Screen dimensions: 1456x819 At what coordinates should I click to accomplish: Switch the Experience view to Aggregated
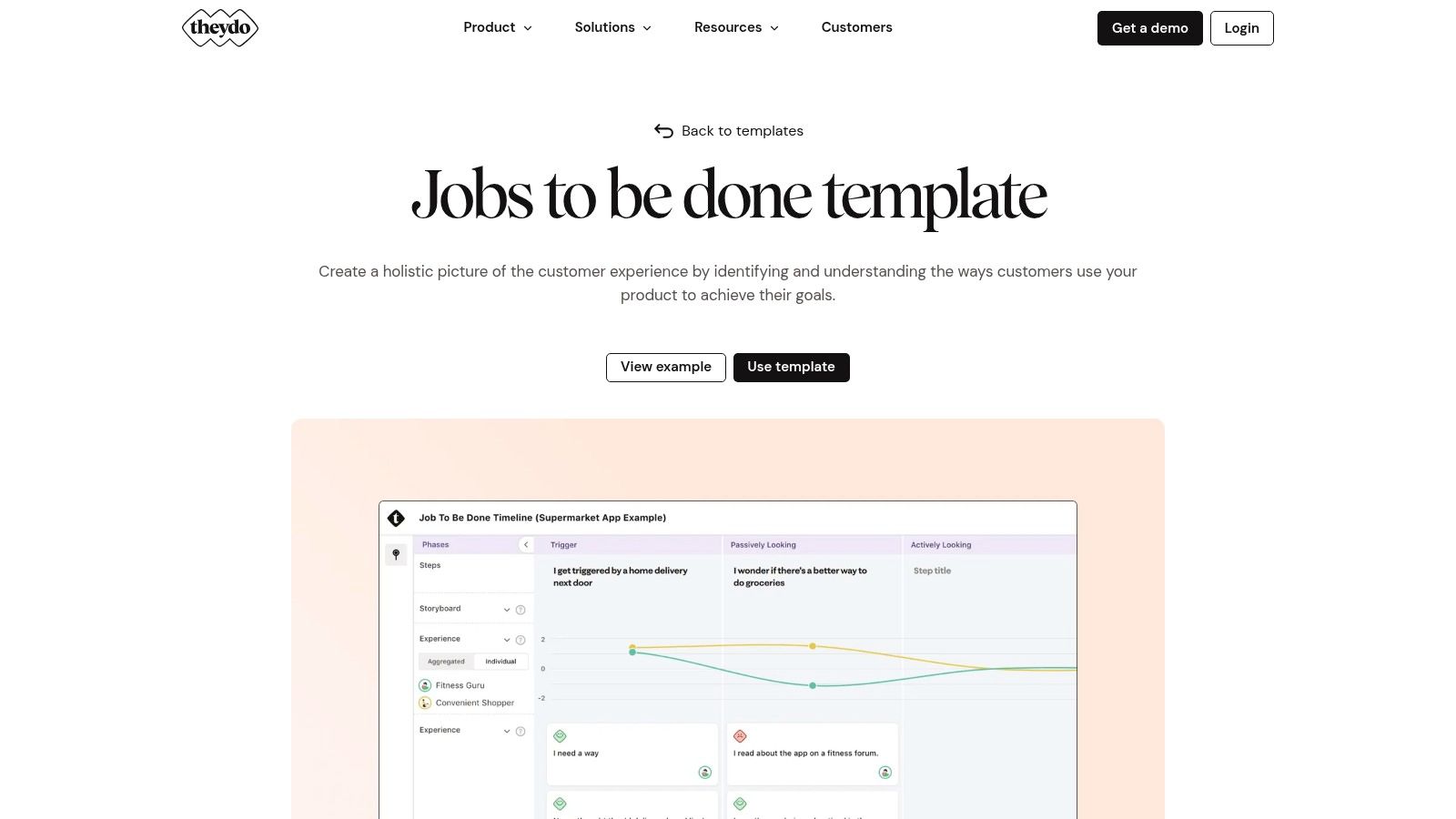[446, 662]
